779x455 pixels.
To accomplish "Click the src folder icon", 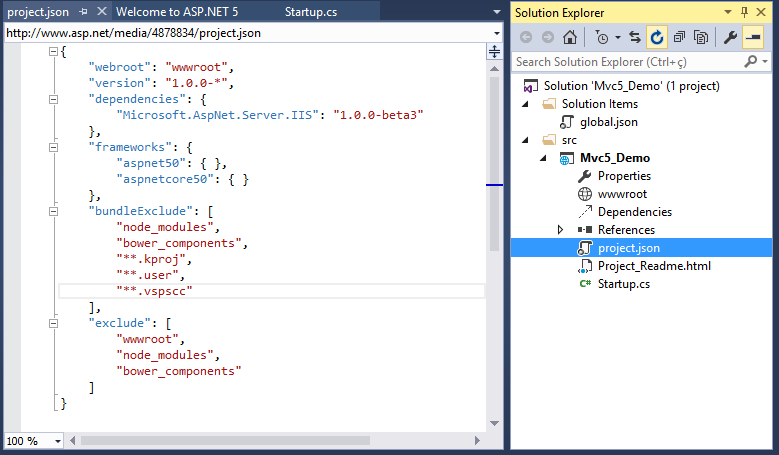I will tap(549, 140).
